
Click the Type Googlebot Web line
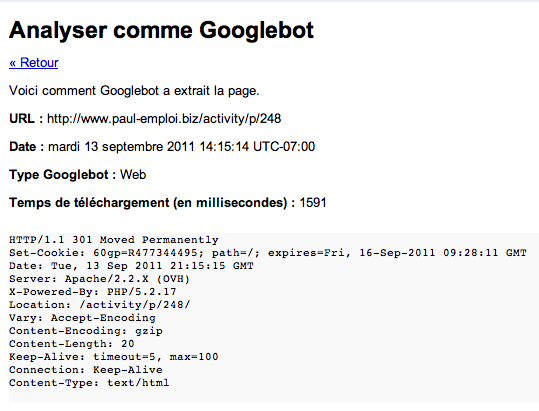[x=78, y=175]
